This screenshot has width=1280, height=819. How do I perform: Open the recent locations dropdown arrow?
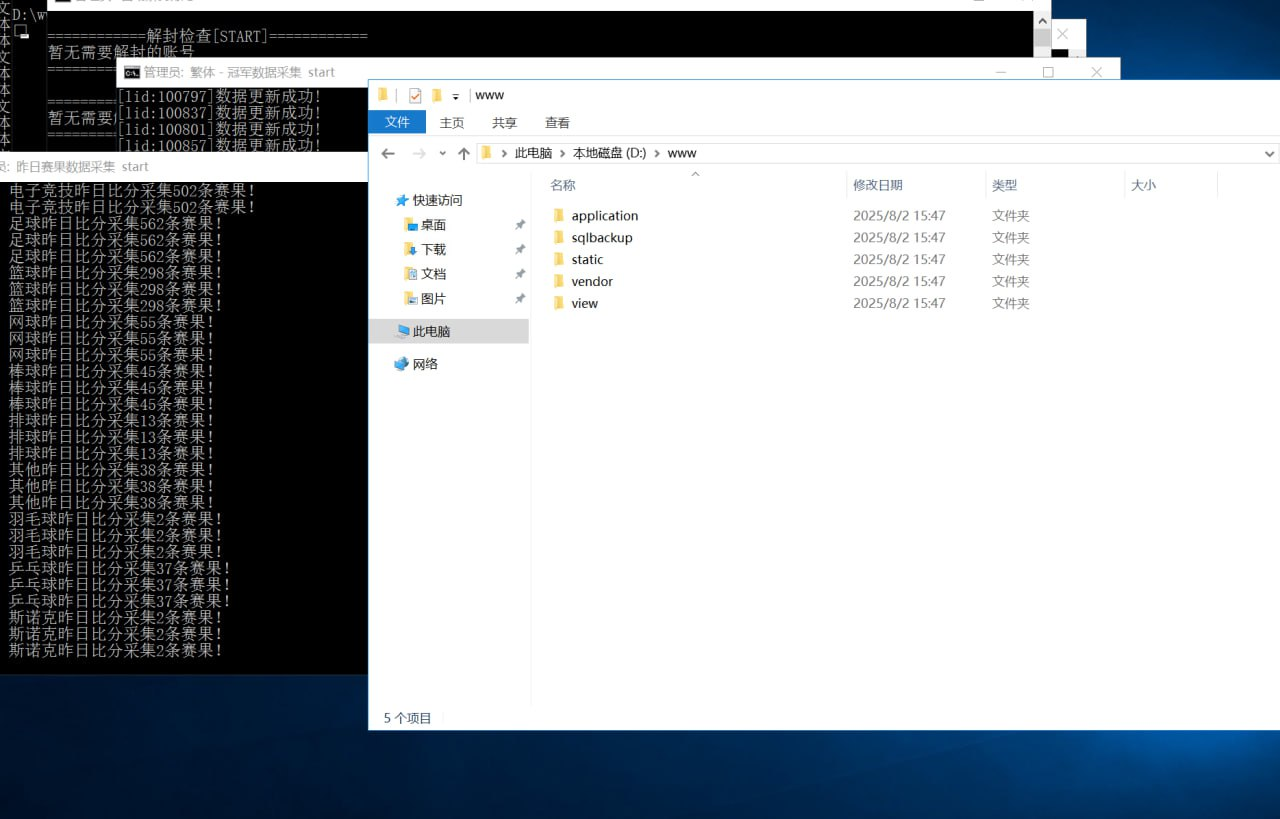[x=441, y=154]
